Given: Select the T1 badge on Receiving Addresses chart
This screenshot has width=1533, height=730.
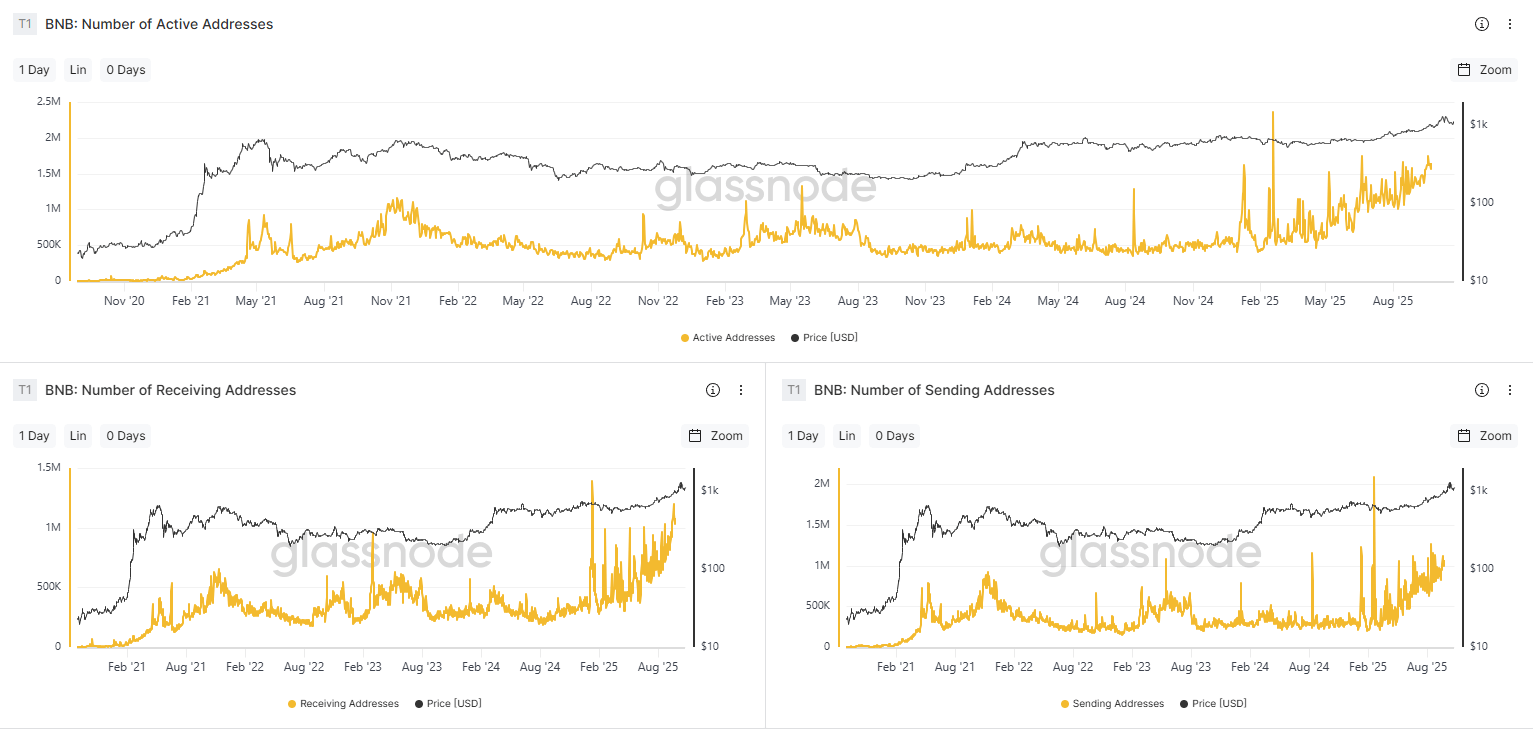Looking at the screenshot, I should [x=25, y=390].
